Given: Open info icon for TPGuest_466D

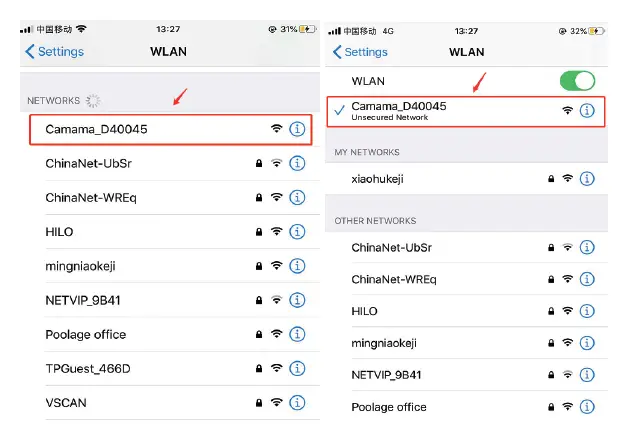Looking at the screenshot, I should pyautogui.click(x=297, y=368).
